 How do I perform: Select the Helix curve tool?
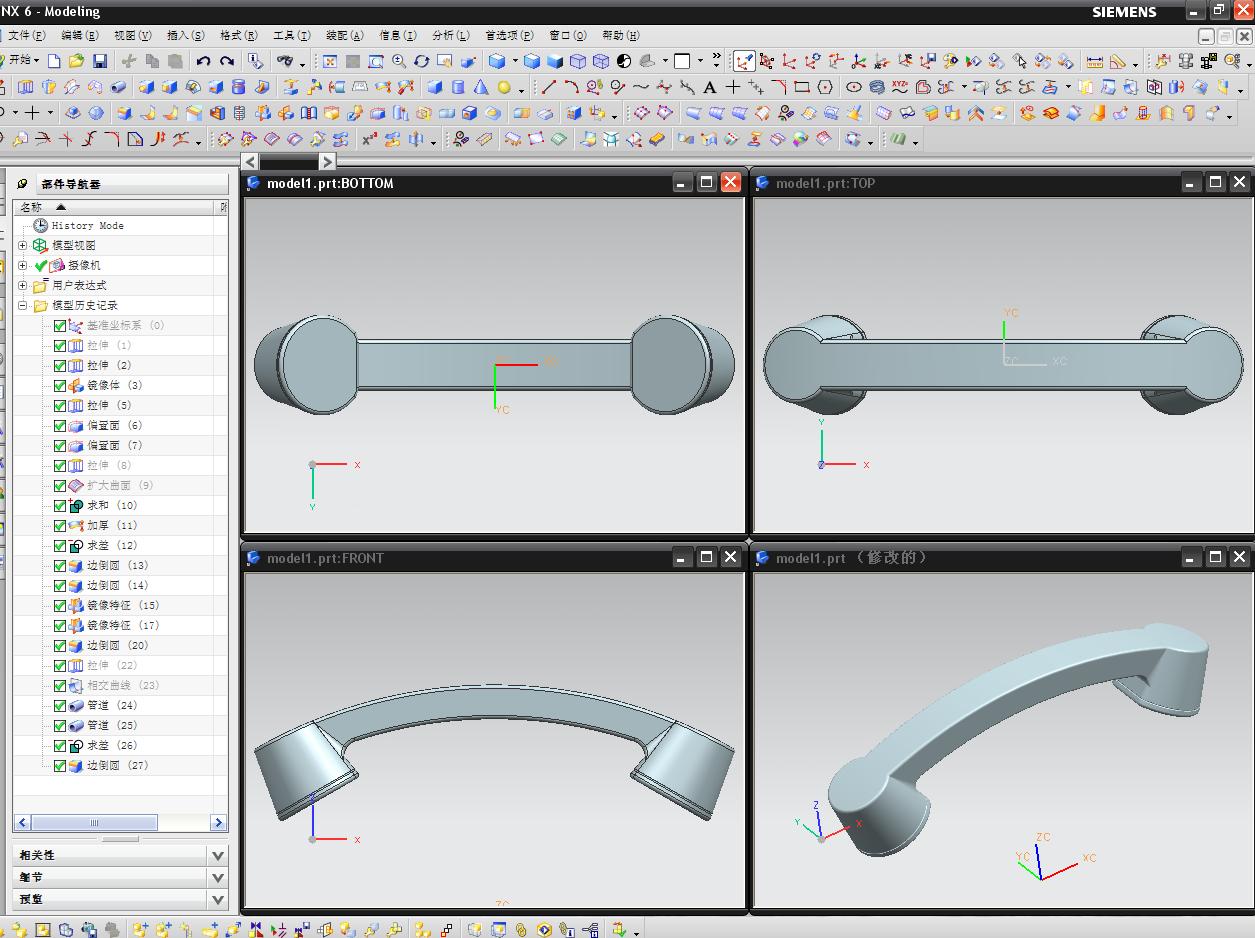(x=877, y=87)
